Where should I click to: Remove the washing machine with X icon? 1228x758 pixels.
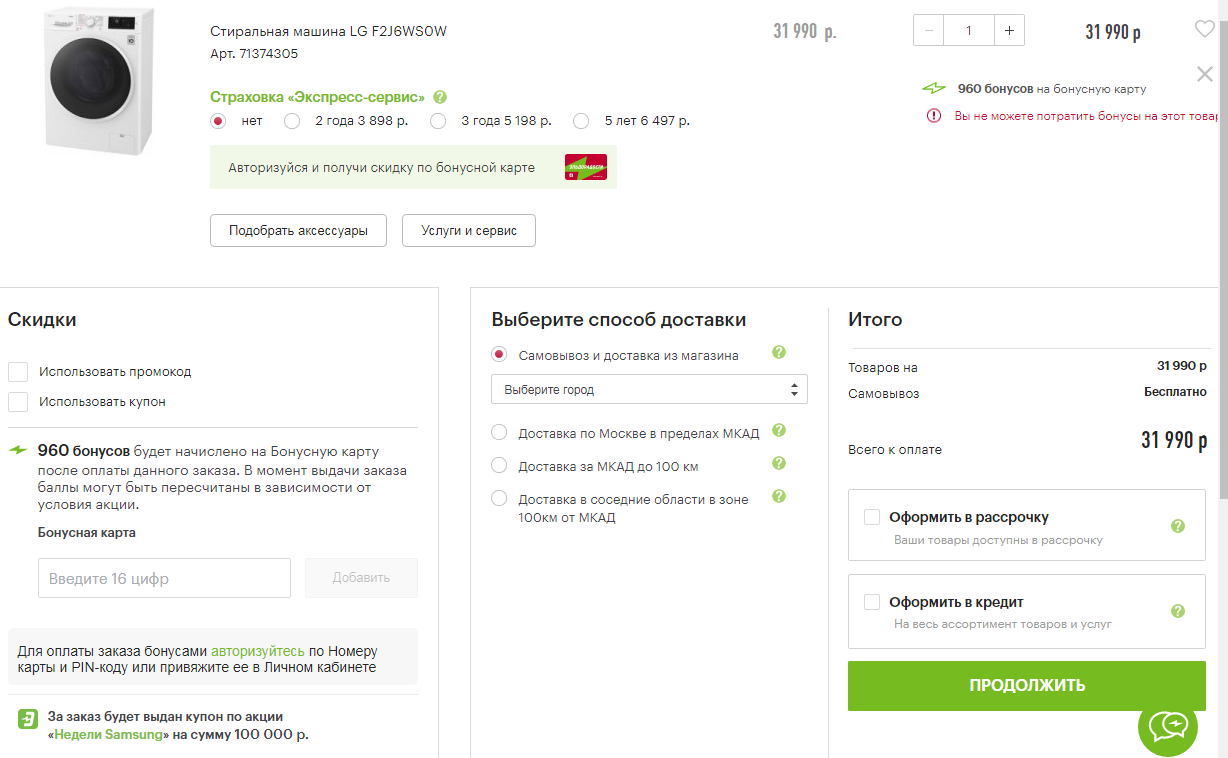click(x=1204, y=74)
